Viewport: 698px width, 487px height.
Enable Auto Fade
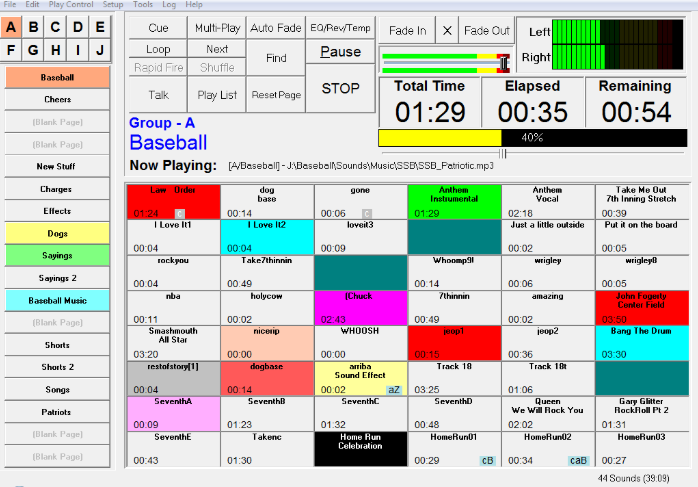pyautogui.click(x=276, y=28)
